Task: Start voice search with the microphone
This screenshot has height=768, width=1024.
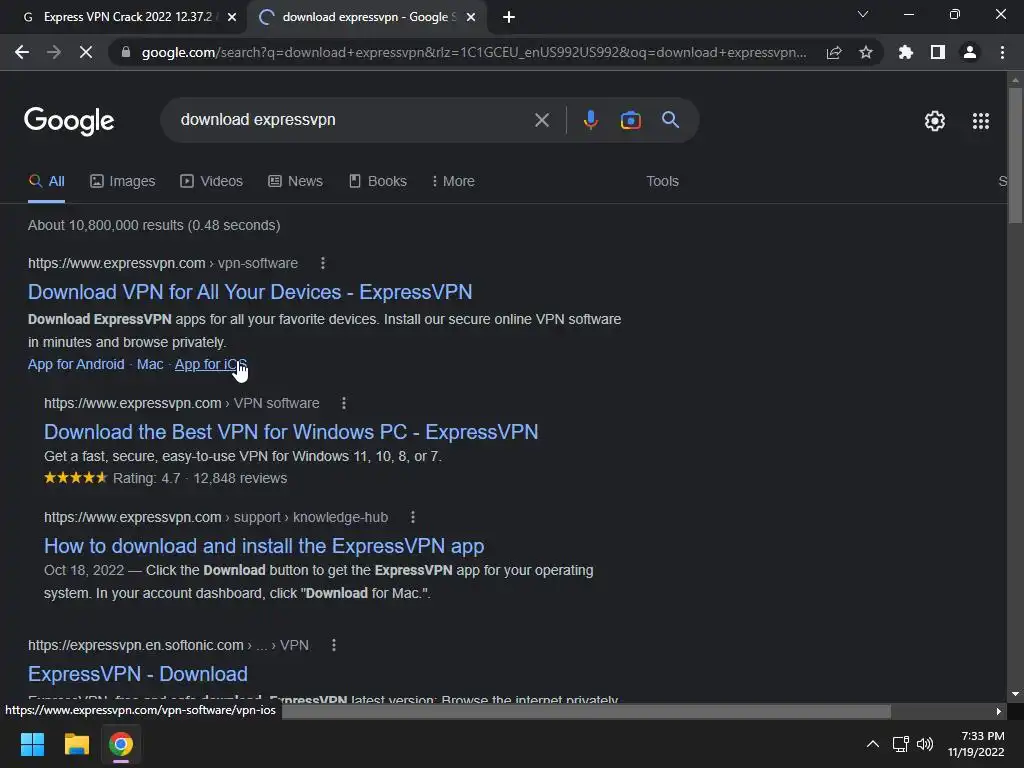Action: tap(590, 120)
